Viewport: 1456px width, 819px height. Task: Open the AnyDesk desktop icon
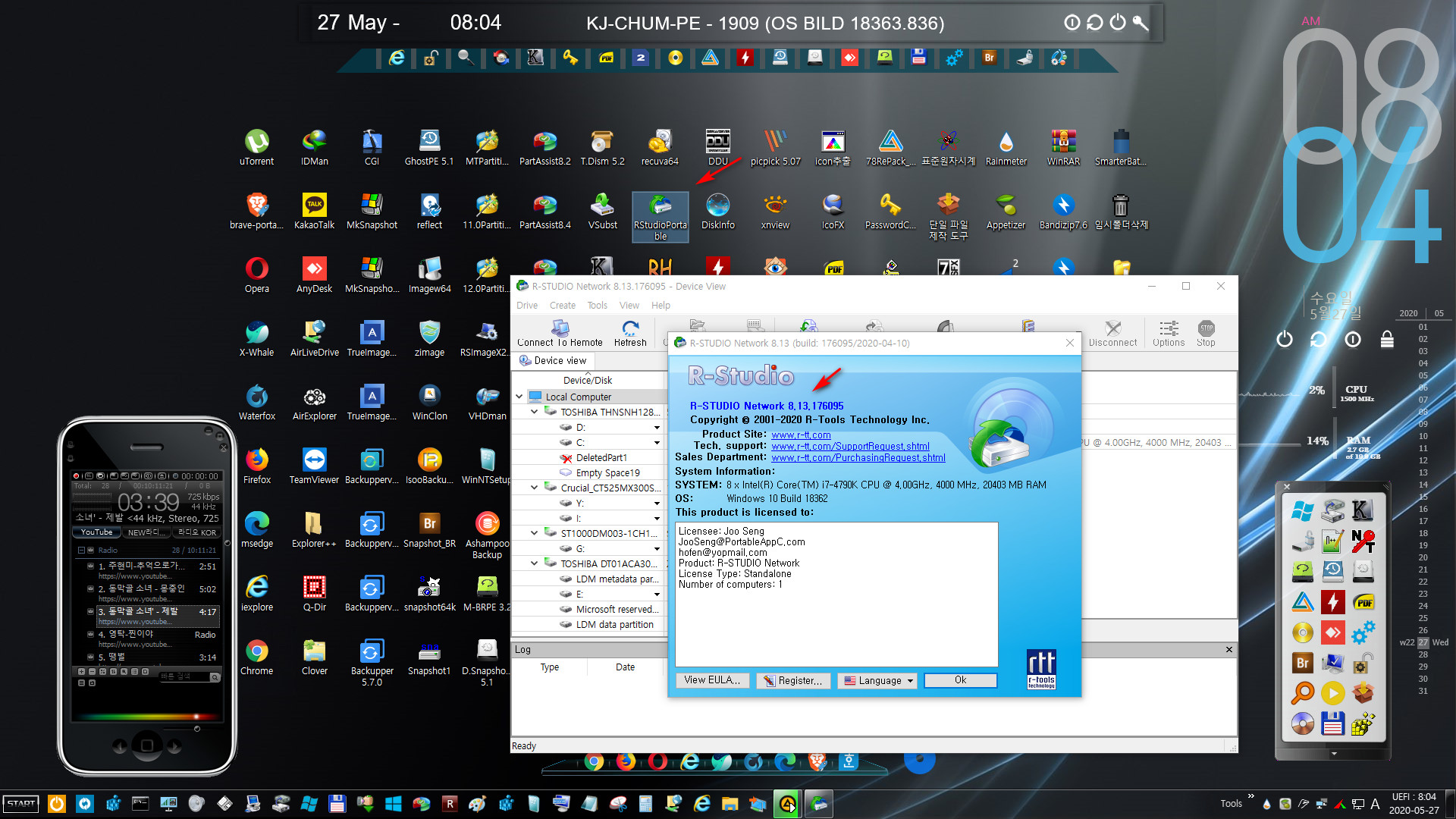[x=314, y=275]
